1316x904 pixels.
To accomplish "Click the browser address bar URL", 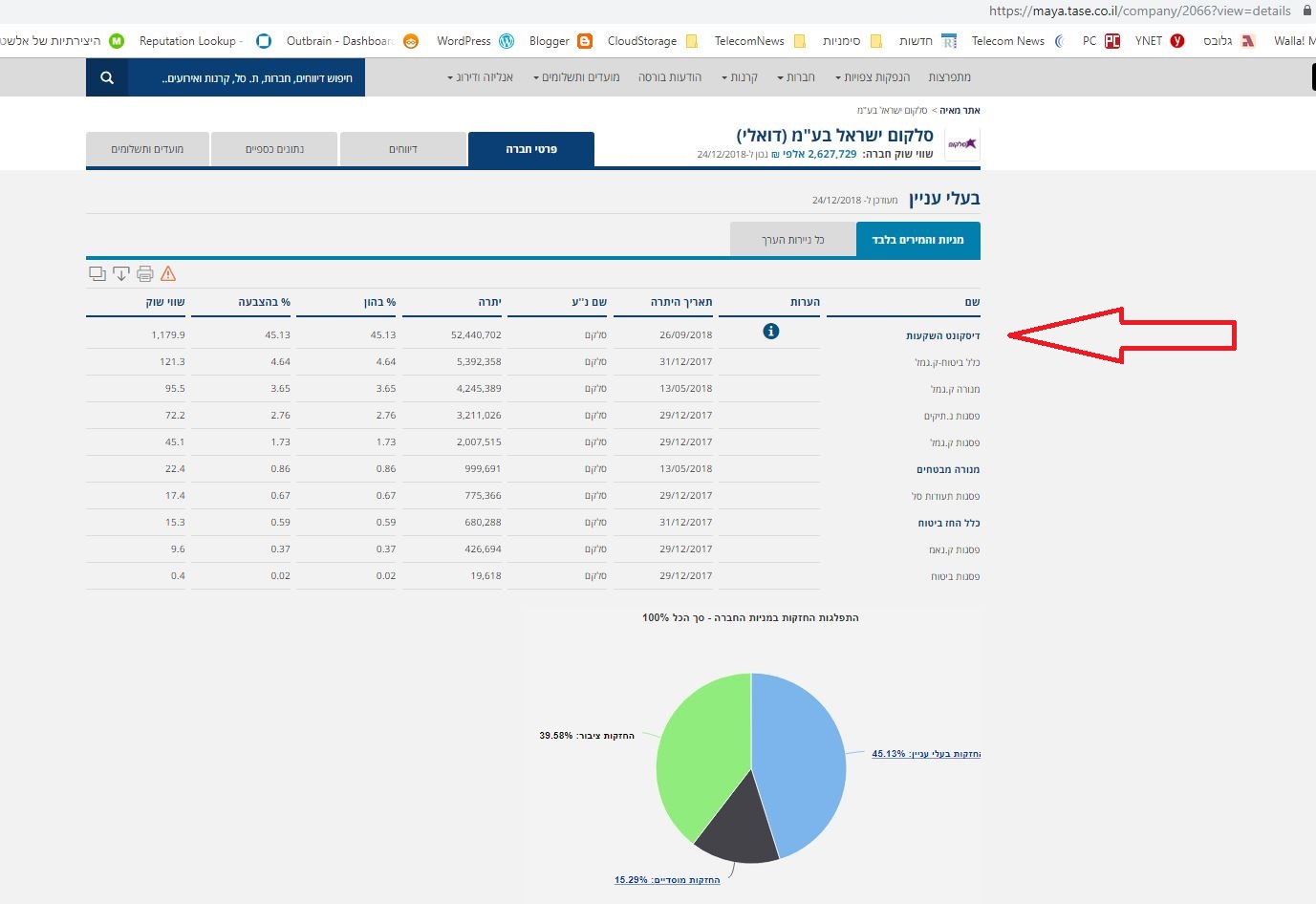I will pos(1139,11).
